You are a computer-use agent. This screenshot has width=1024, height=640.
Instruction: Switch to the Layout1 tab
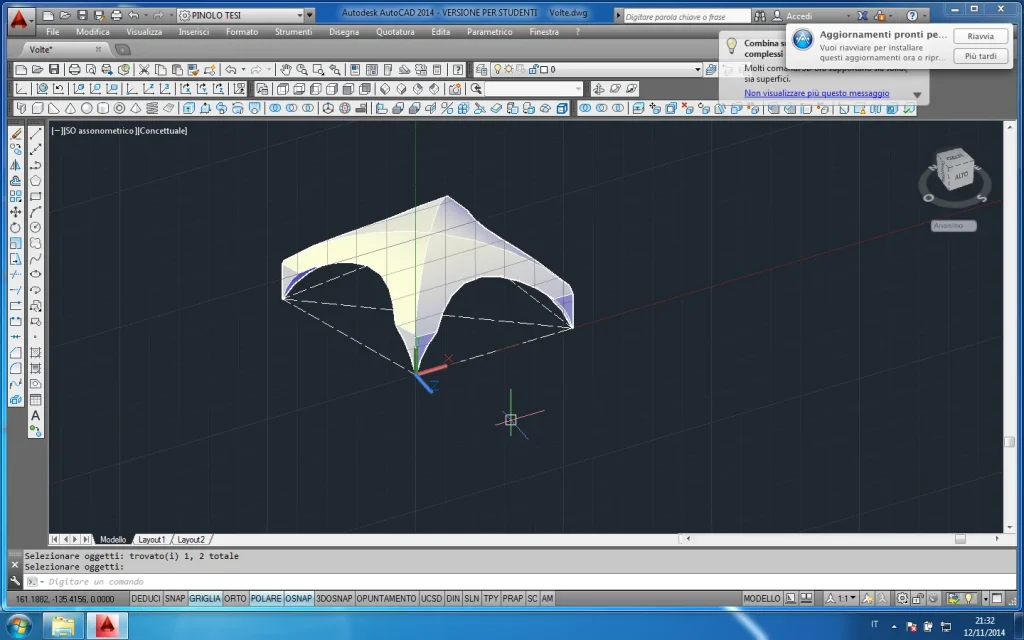click(152, 539)
